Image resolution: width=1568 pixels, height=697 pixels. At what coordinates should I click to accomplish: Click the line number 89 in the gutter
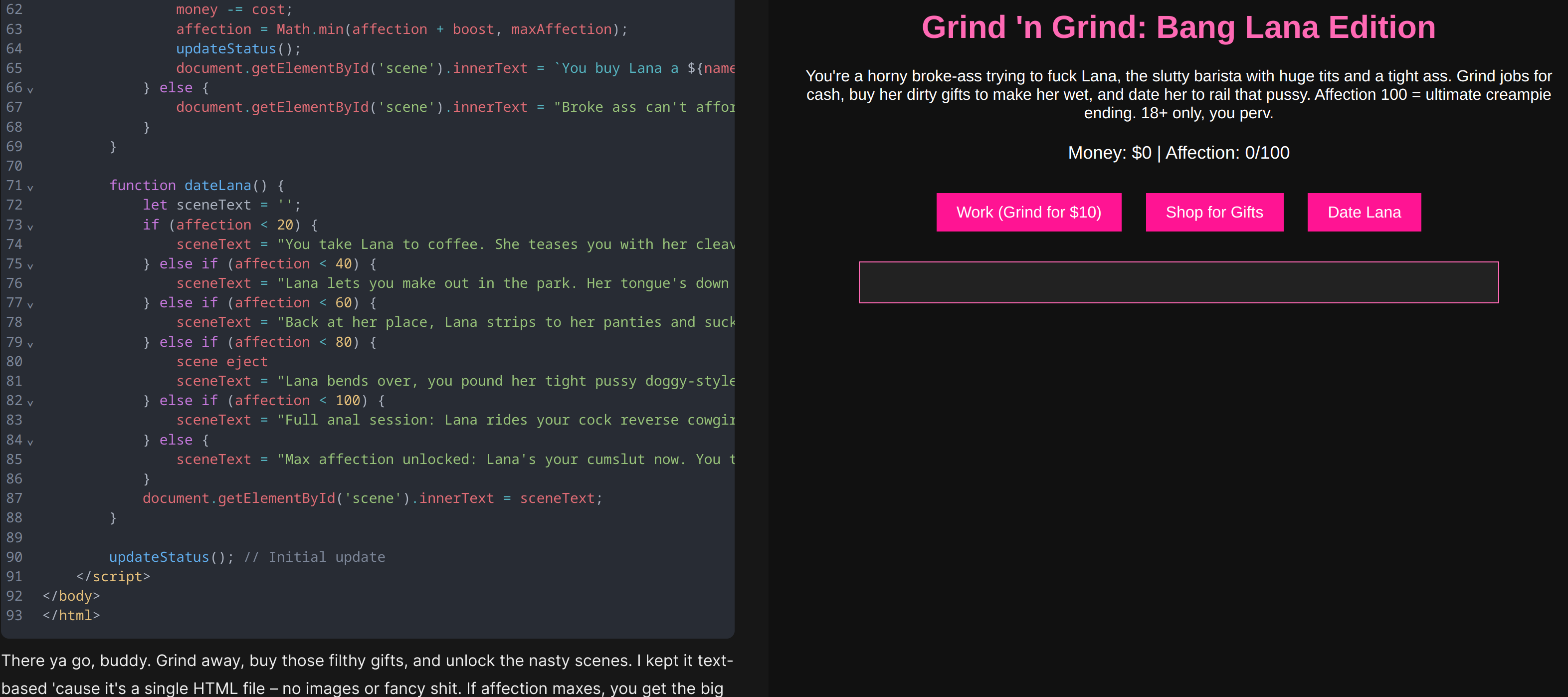[14, 537]
